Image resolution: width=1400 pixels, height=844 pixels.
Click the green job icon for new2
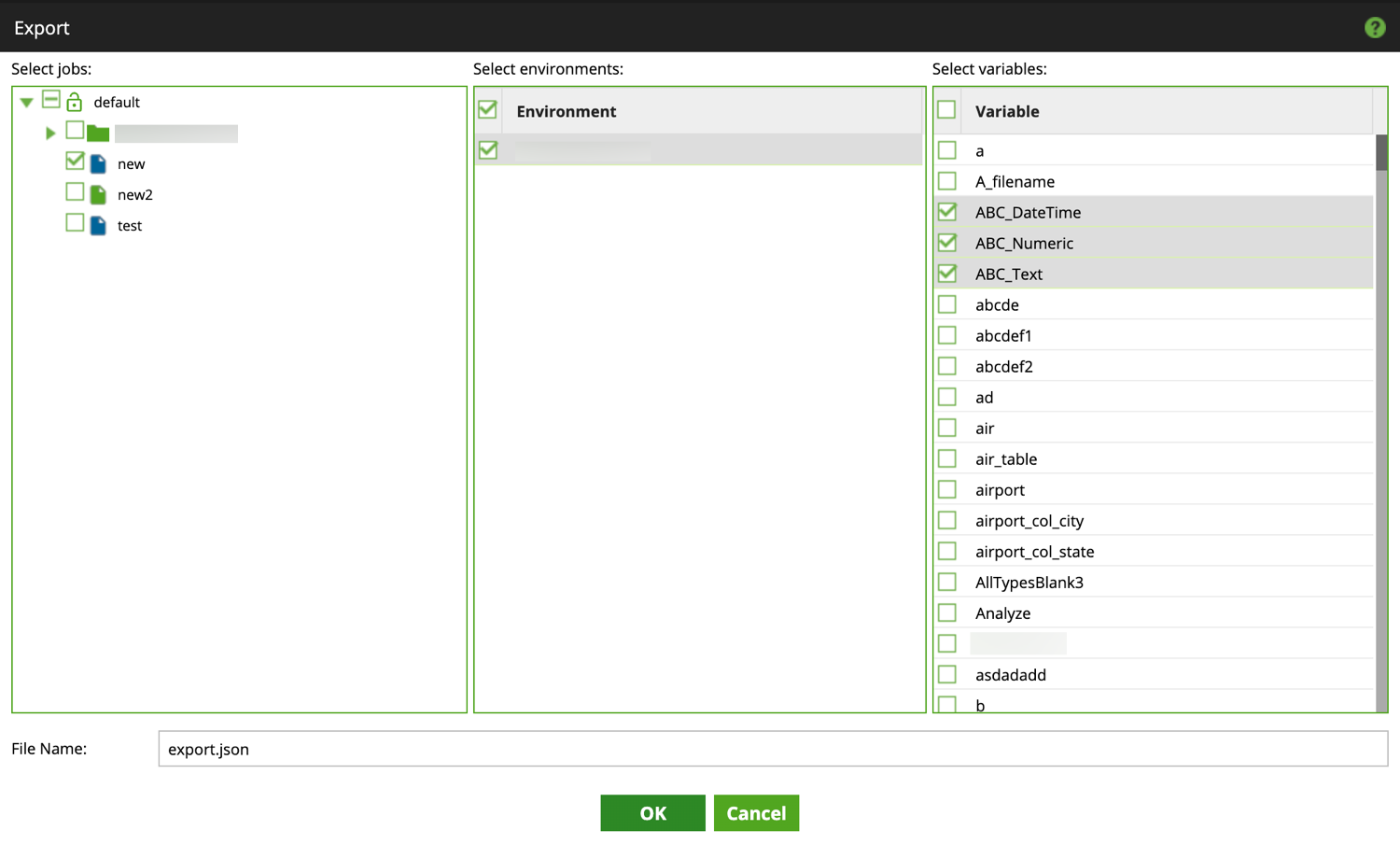pos(98,195)
